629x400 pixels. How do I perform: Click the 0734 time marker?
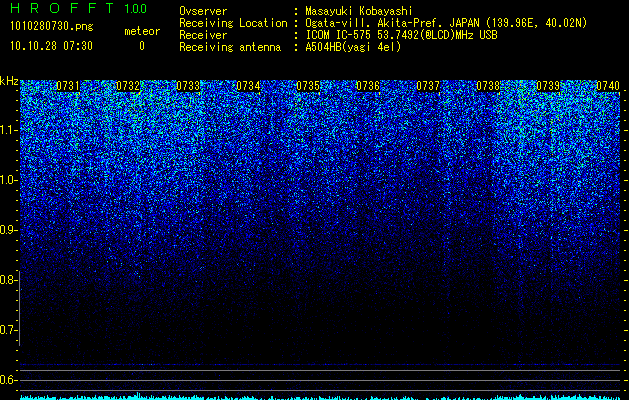[x=248, y=86]
